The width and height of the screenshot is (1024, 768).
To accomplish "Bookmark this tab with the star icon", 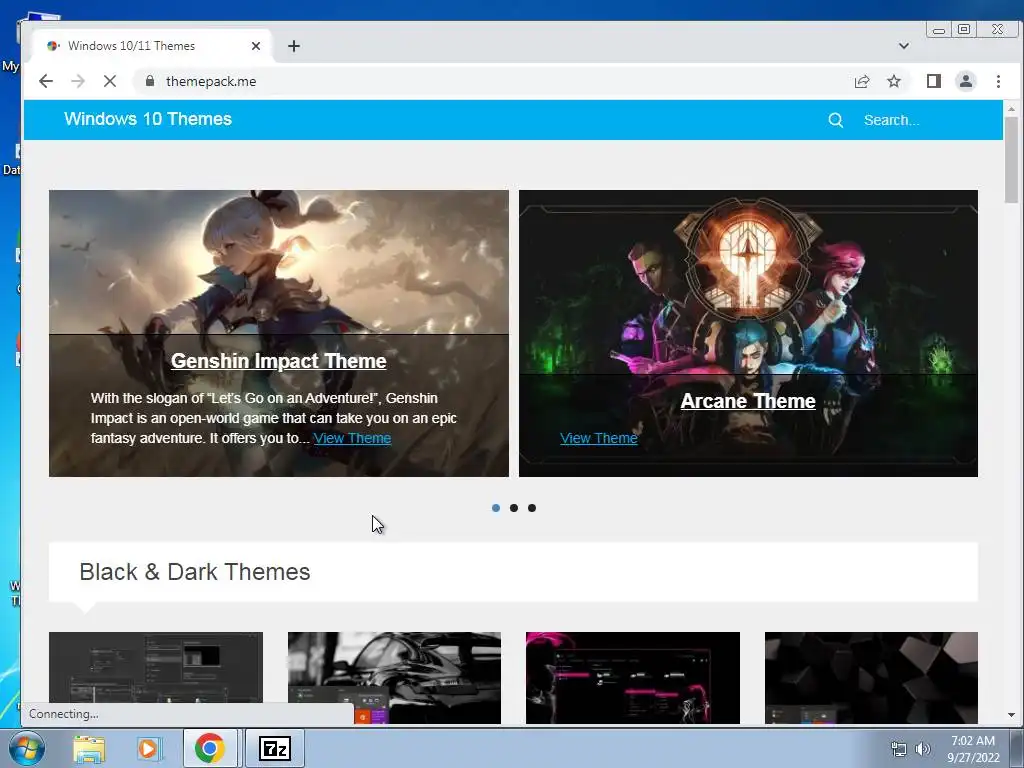I will (x=894, y=82).
